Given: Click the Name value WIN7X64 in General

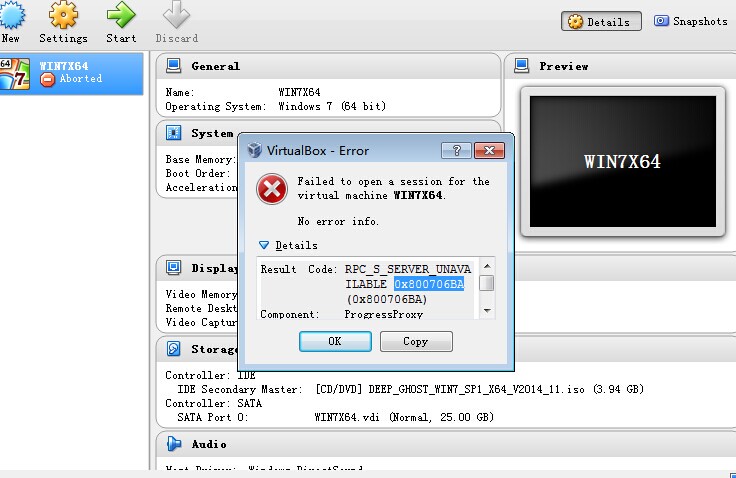Looking at the screenshot, I should point(299,92).
